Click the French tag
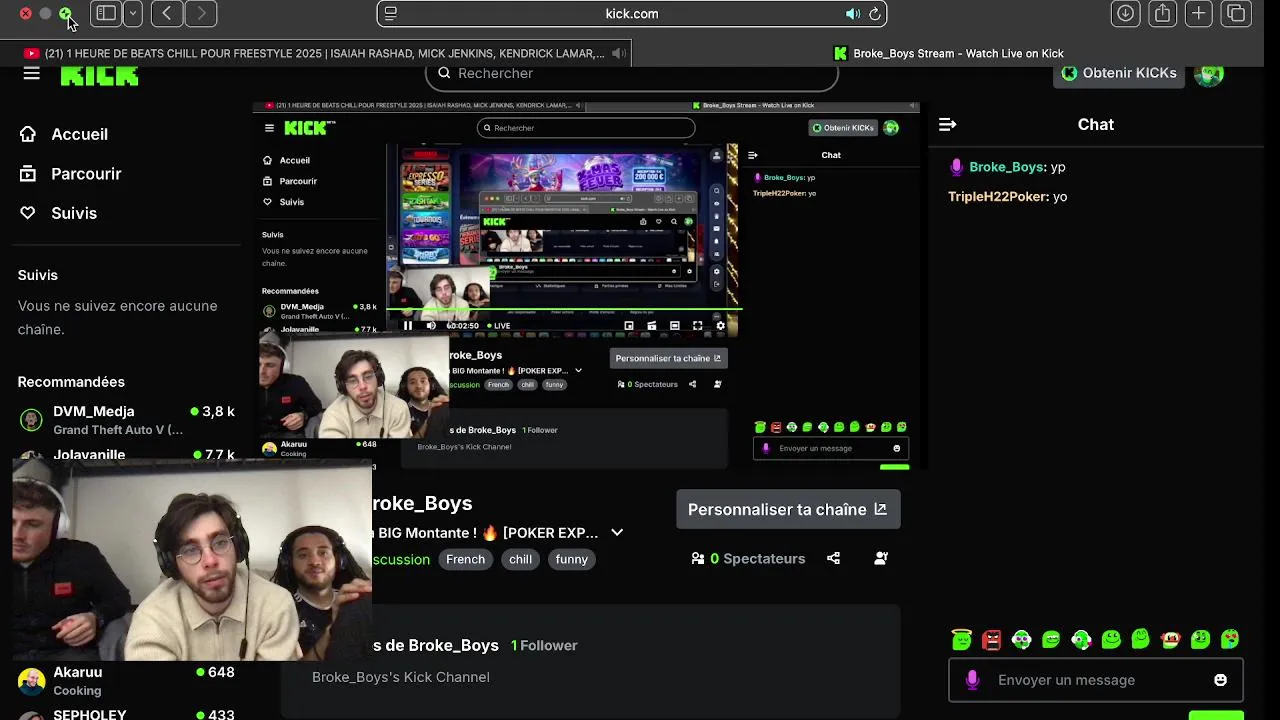Screen dimensions: 1280x720 [465, 559]
